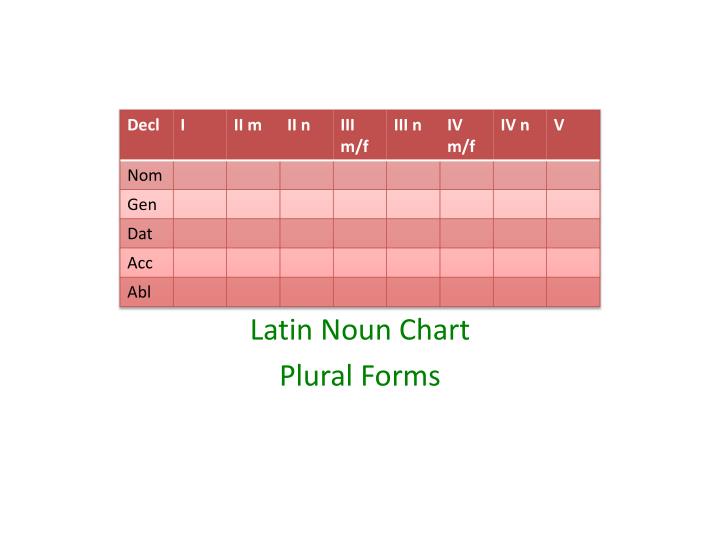Select the Dat row label
The width and height of the screenshot is (720, 540).
click(146, 233)
